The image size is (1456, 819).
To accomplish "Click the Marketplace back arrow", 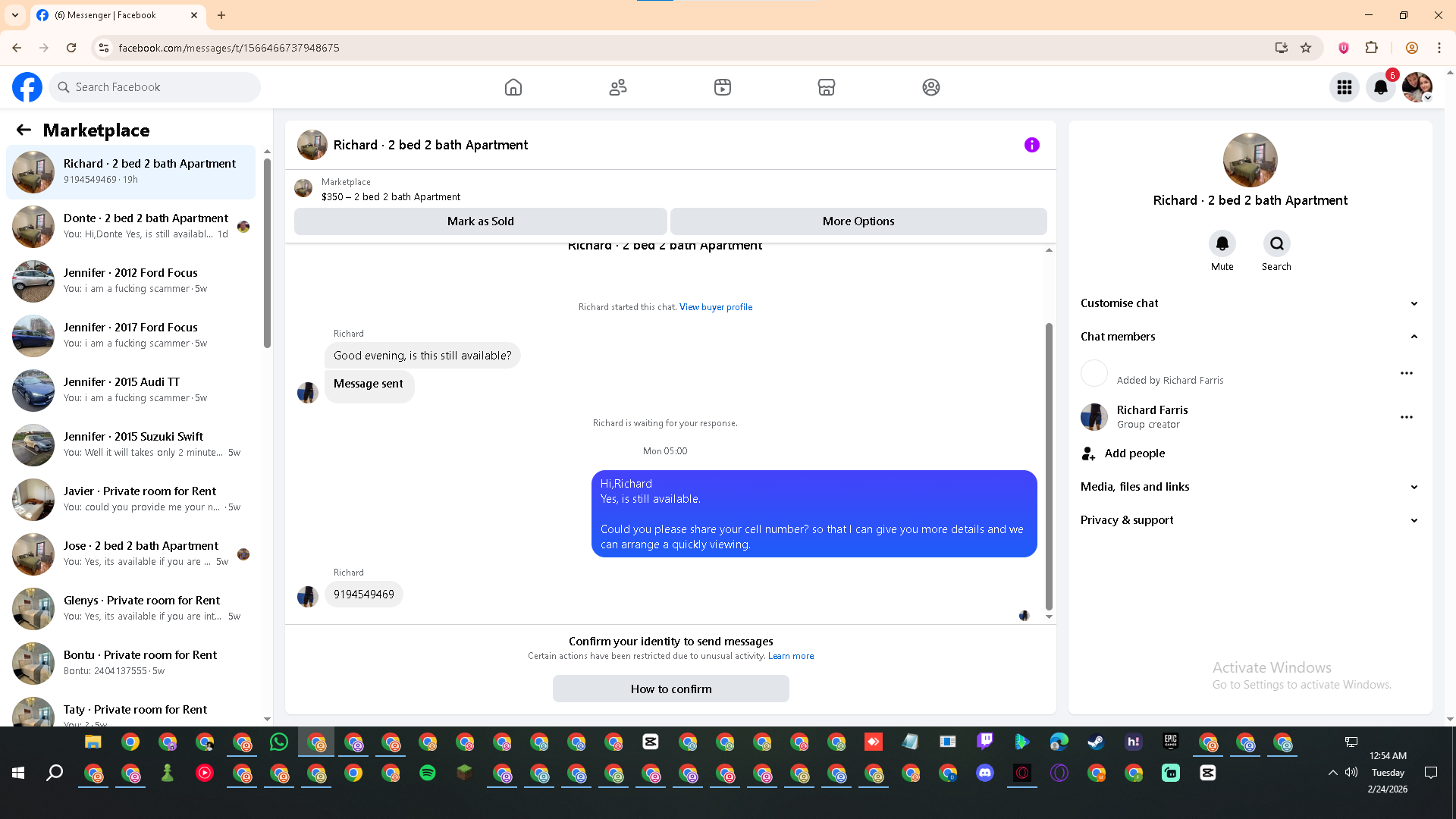I will [24, 130].
